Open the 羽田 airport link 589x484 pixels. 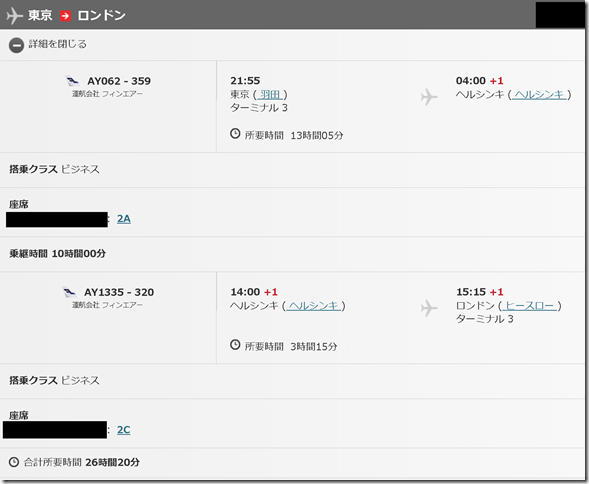270,94
